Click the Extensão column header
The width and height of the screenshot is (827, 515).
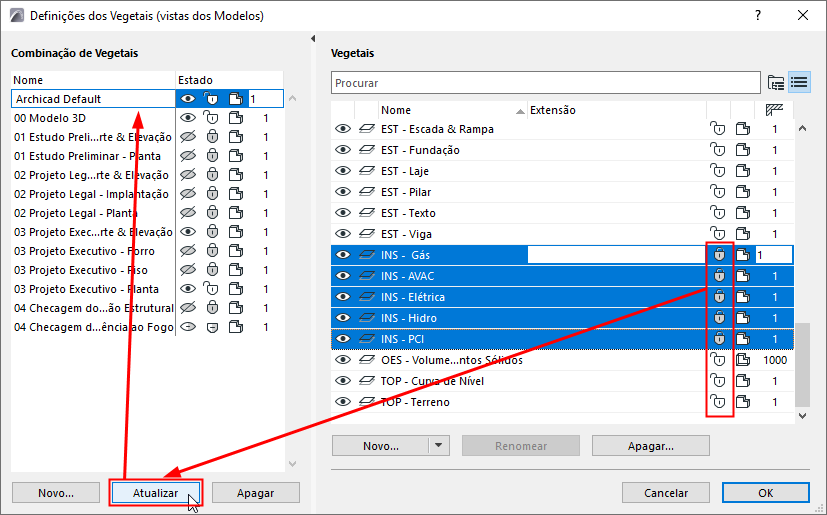click(617, 110)
